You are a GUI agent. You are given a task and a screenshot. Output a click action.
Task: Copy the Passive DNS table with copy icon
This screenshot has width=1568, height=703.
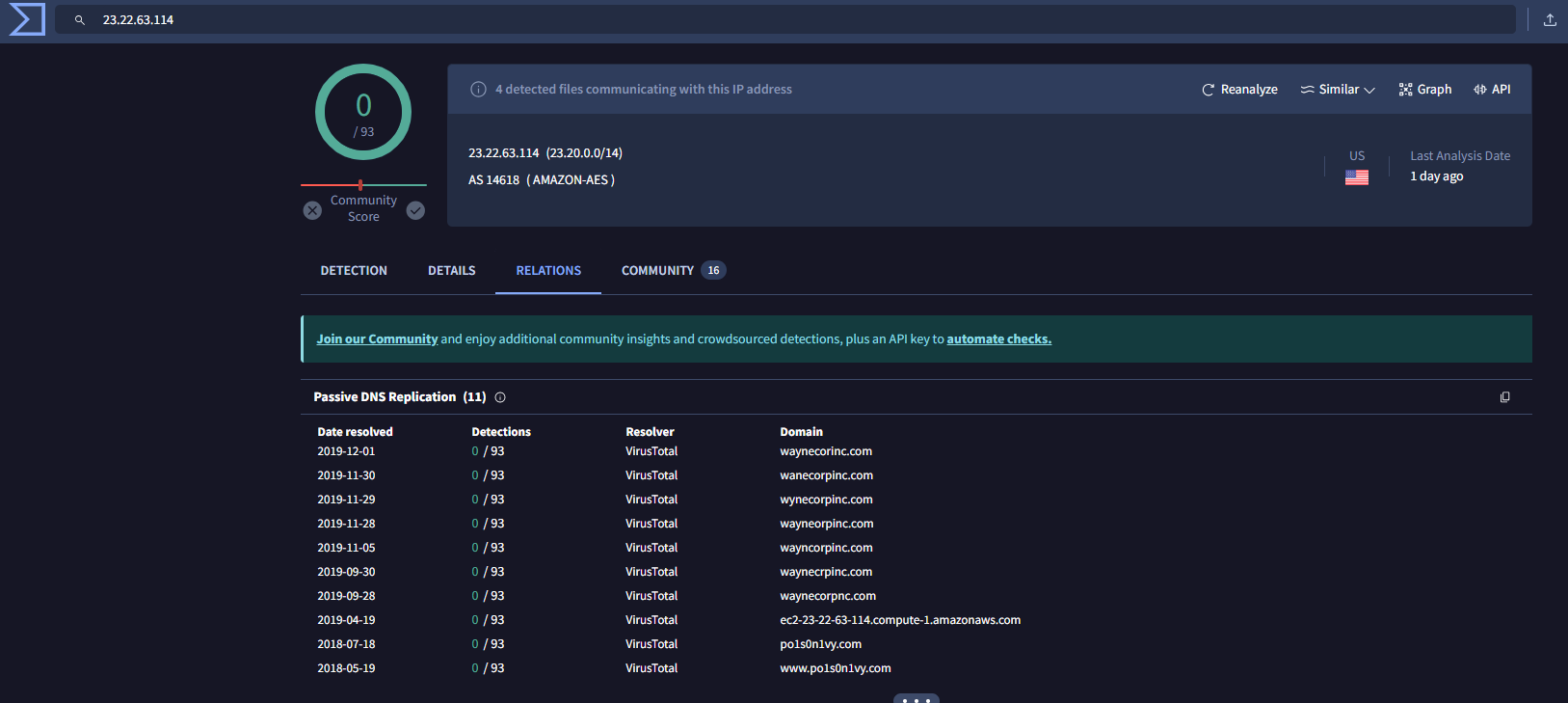pyautogui.click(x=1504, y=397)
